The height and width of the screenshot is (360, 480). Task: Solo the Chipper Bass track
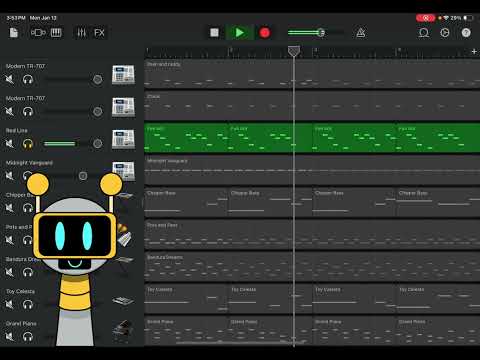click(28, 208)
